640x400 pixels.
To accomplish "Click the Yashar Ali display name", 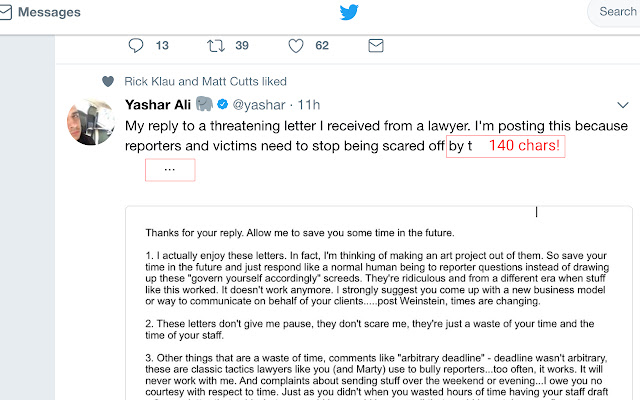I will point(158,104).
